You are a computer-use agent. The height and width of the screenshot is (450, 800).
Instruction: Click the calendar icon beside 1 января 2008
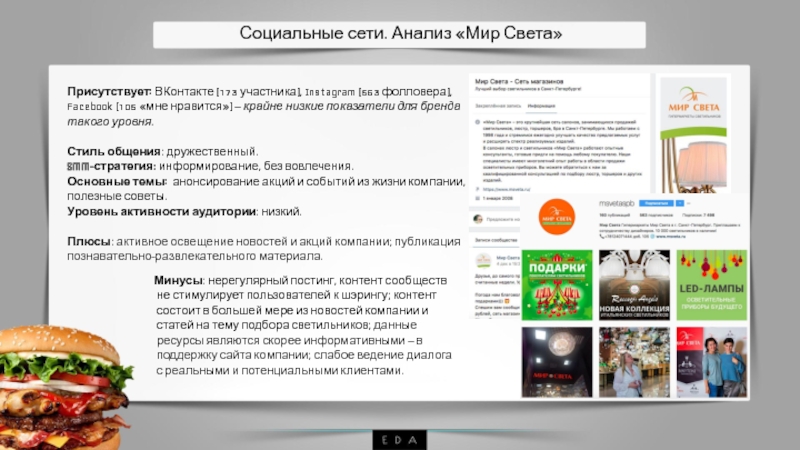[478, 198]
